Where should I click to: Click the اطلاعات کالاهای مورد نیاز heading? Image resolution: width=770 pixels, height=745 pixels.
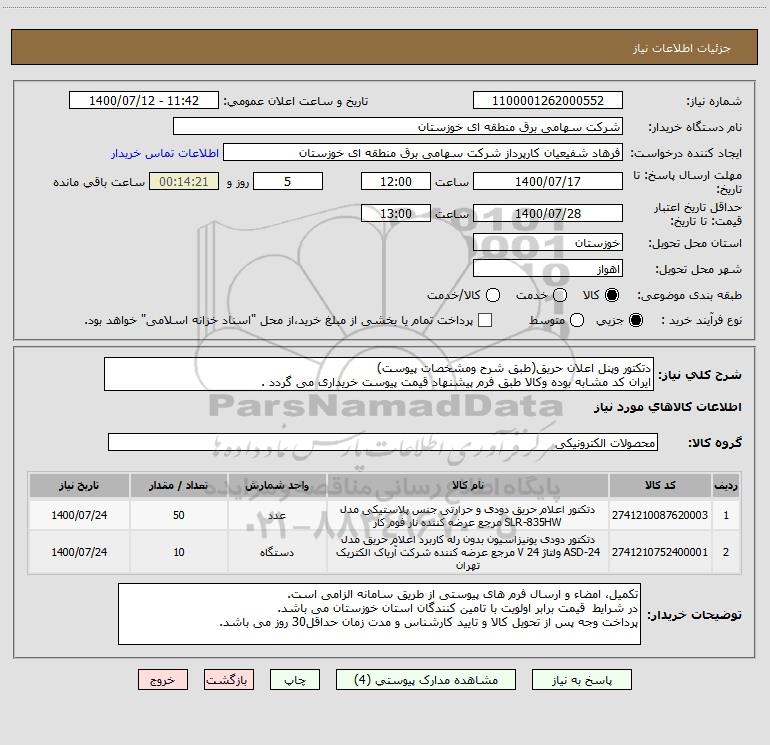click(667, 407)
